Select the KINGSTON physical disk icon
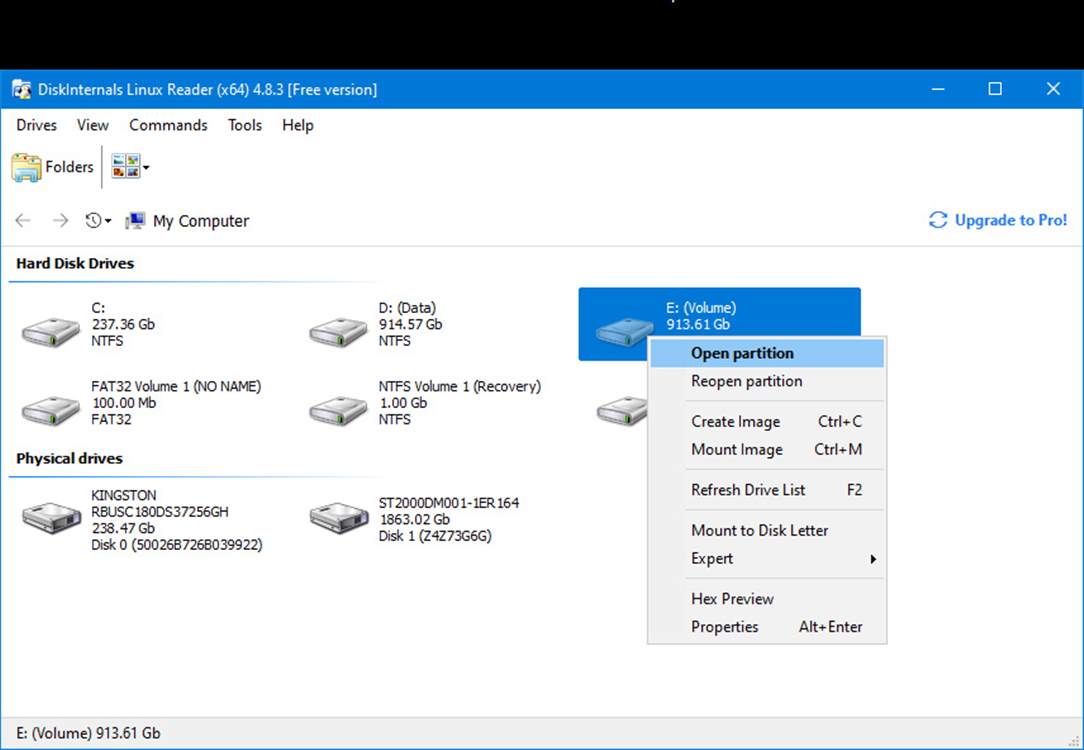Screen dimensions: 1084x750 click(52, 517)
